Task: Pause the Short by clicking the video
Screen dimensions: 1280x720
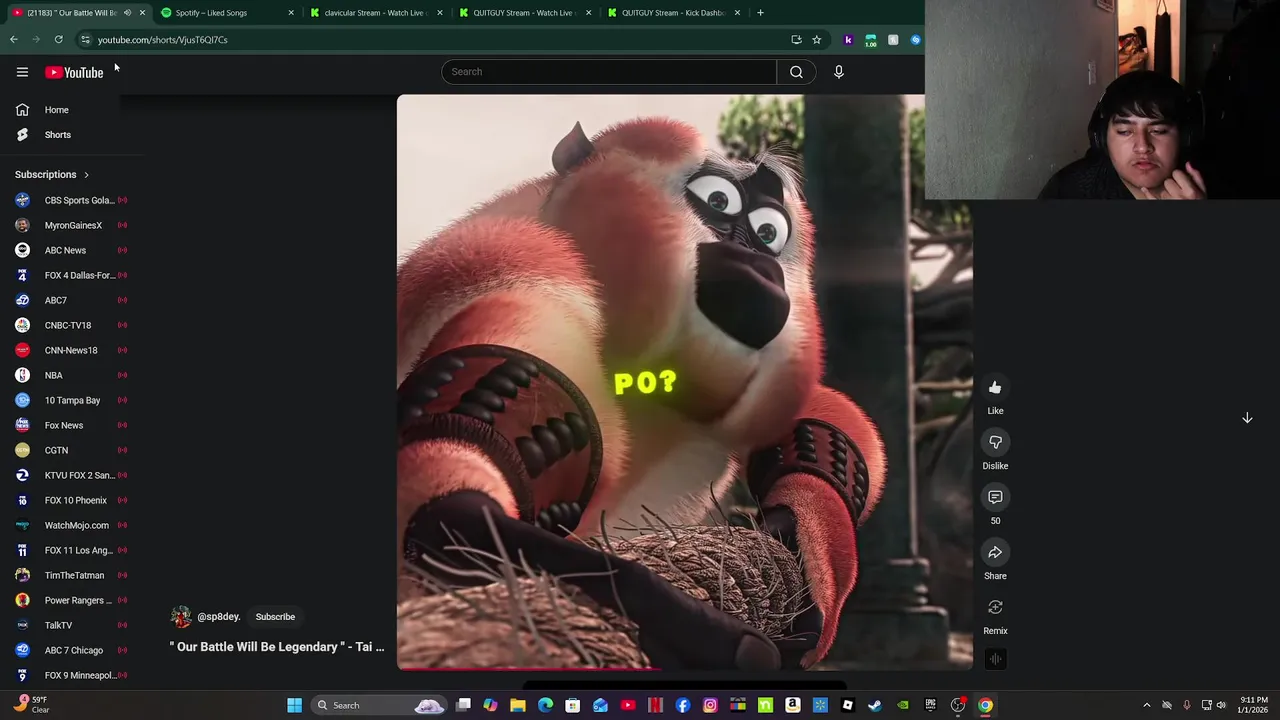Action: 685,382
